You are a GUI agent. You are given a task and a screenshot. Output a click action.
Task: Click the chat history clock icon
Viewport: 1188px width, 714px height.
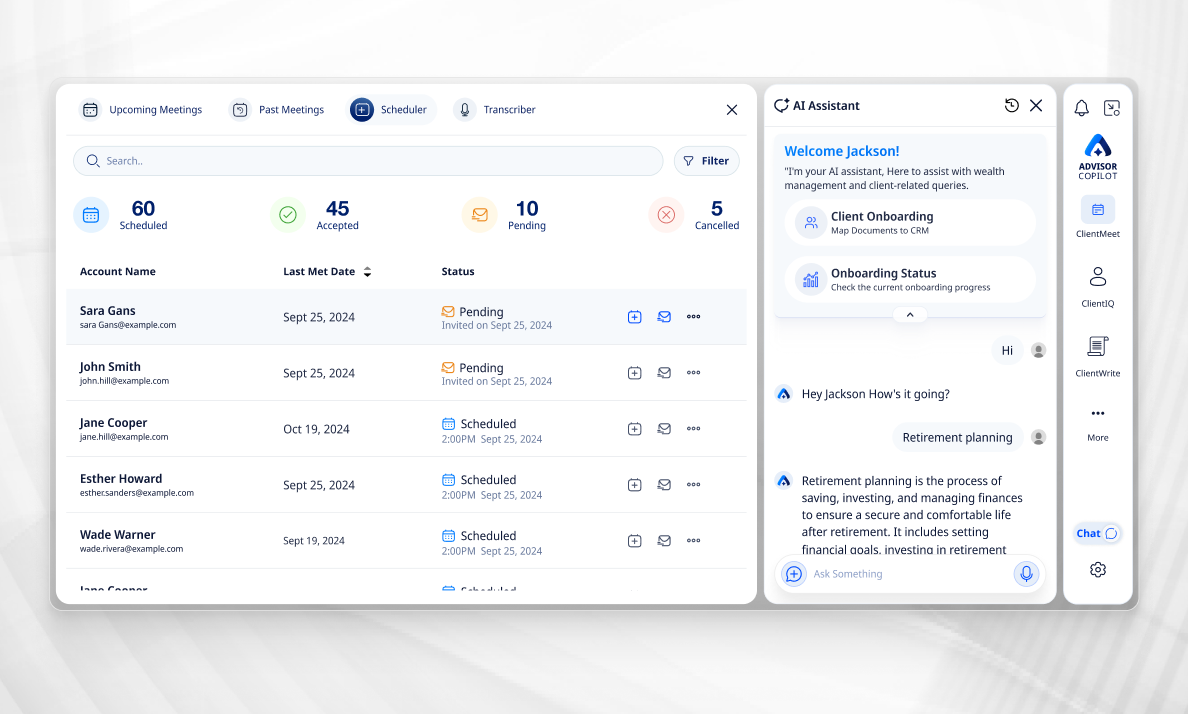click(x=1012, y=106)
